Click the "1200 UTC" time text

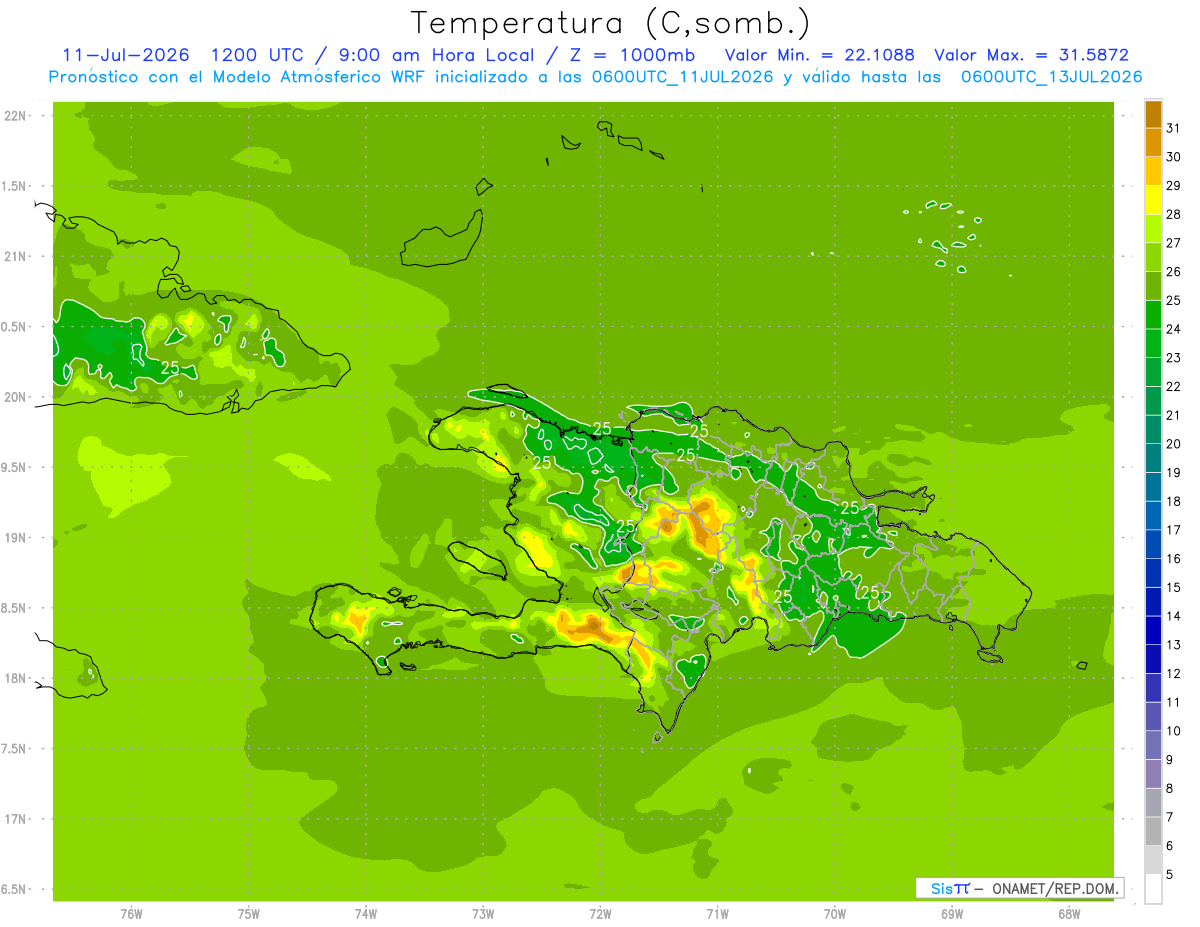[258, 55]
